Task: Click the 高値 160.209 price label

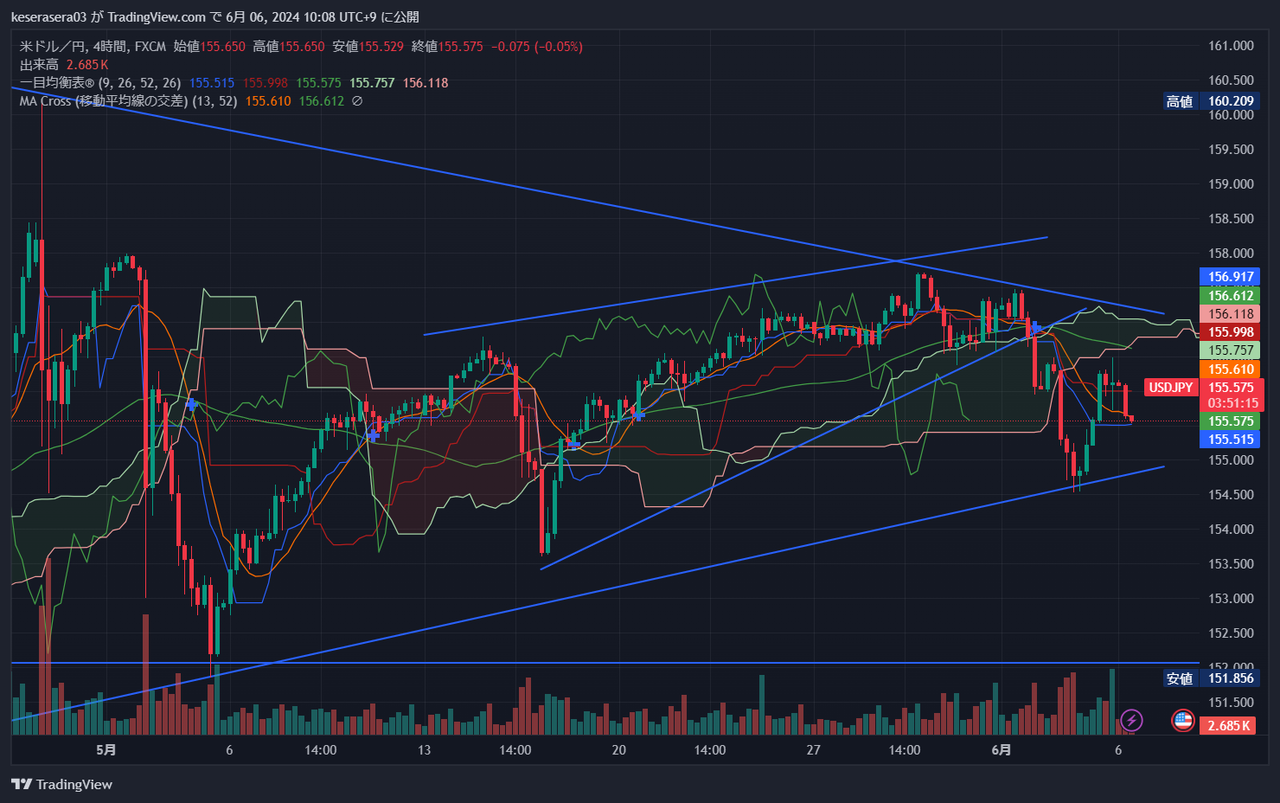Action: click(1209, 101)
